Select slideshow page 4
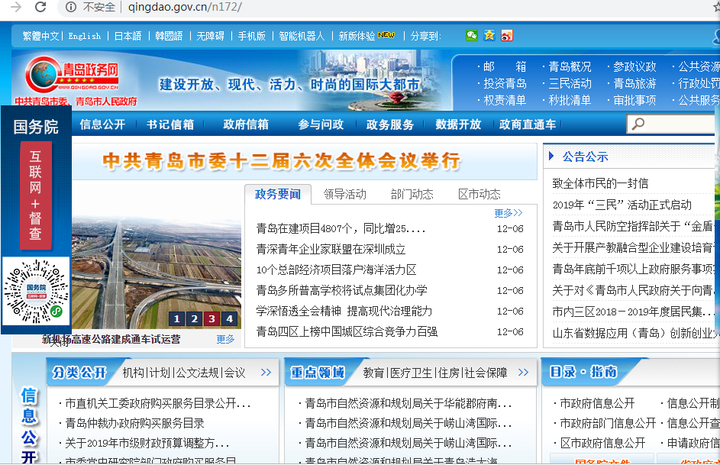Viewport: 720px width, 465px height. (229, 319)
